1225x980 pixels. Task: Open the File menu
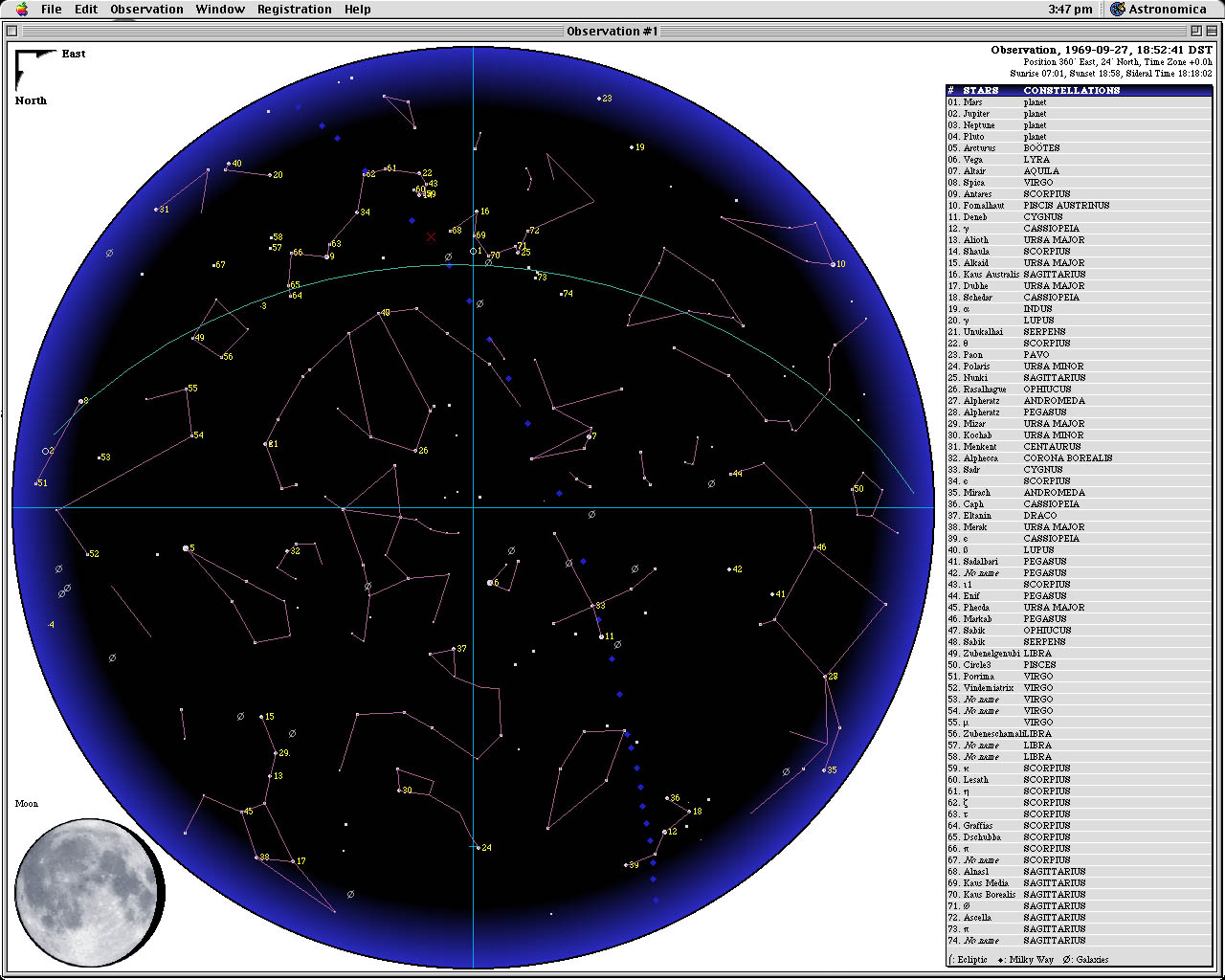(51, 9)
